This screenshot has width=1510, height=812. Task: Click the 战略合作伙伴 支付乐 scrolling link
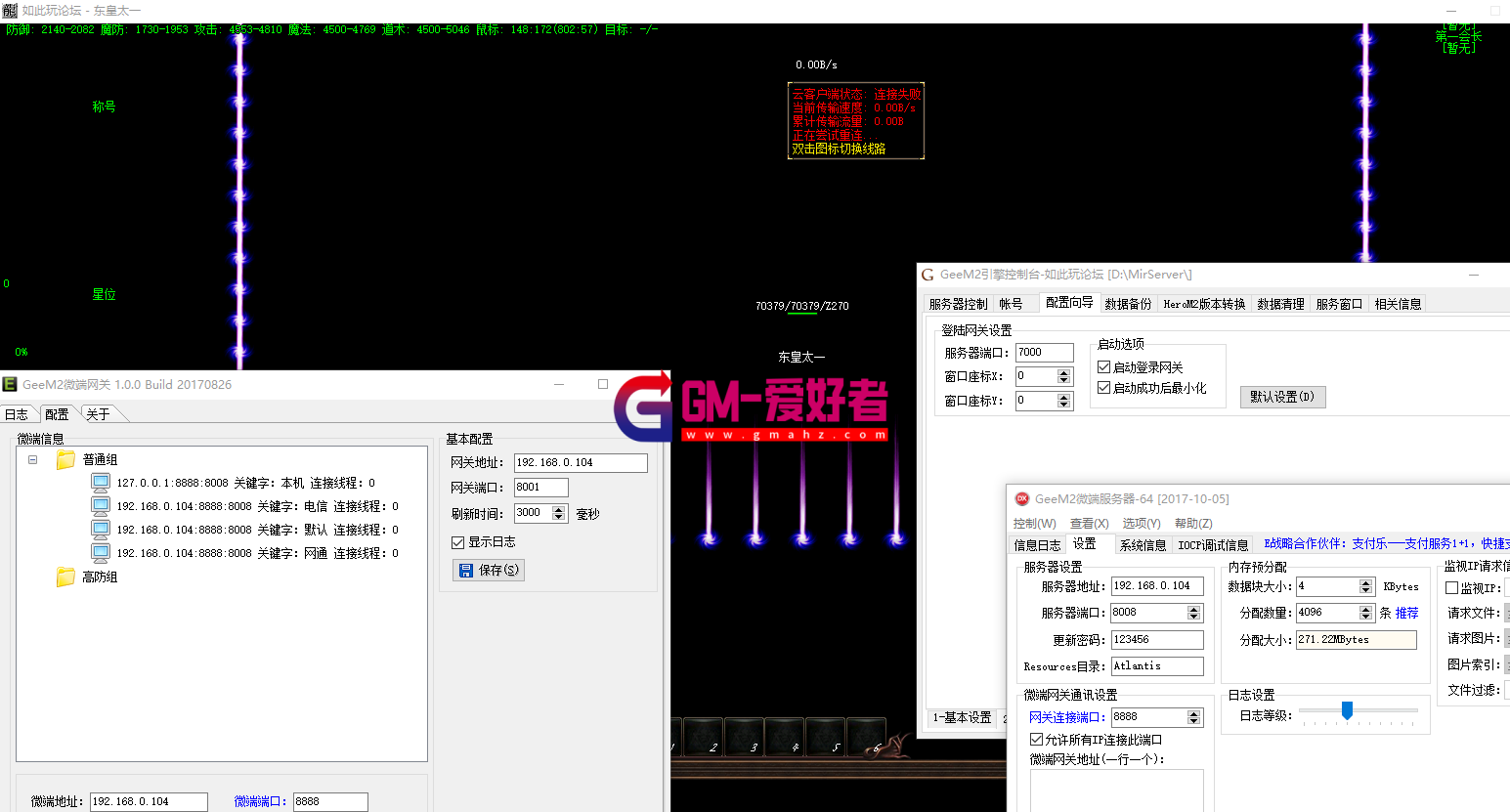pyautogui.click(x=1387, y=543)
